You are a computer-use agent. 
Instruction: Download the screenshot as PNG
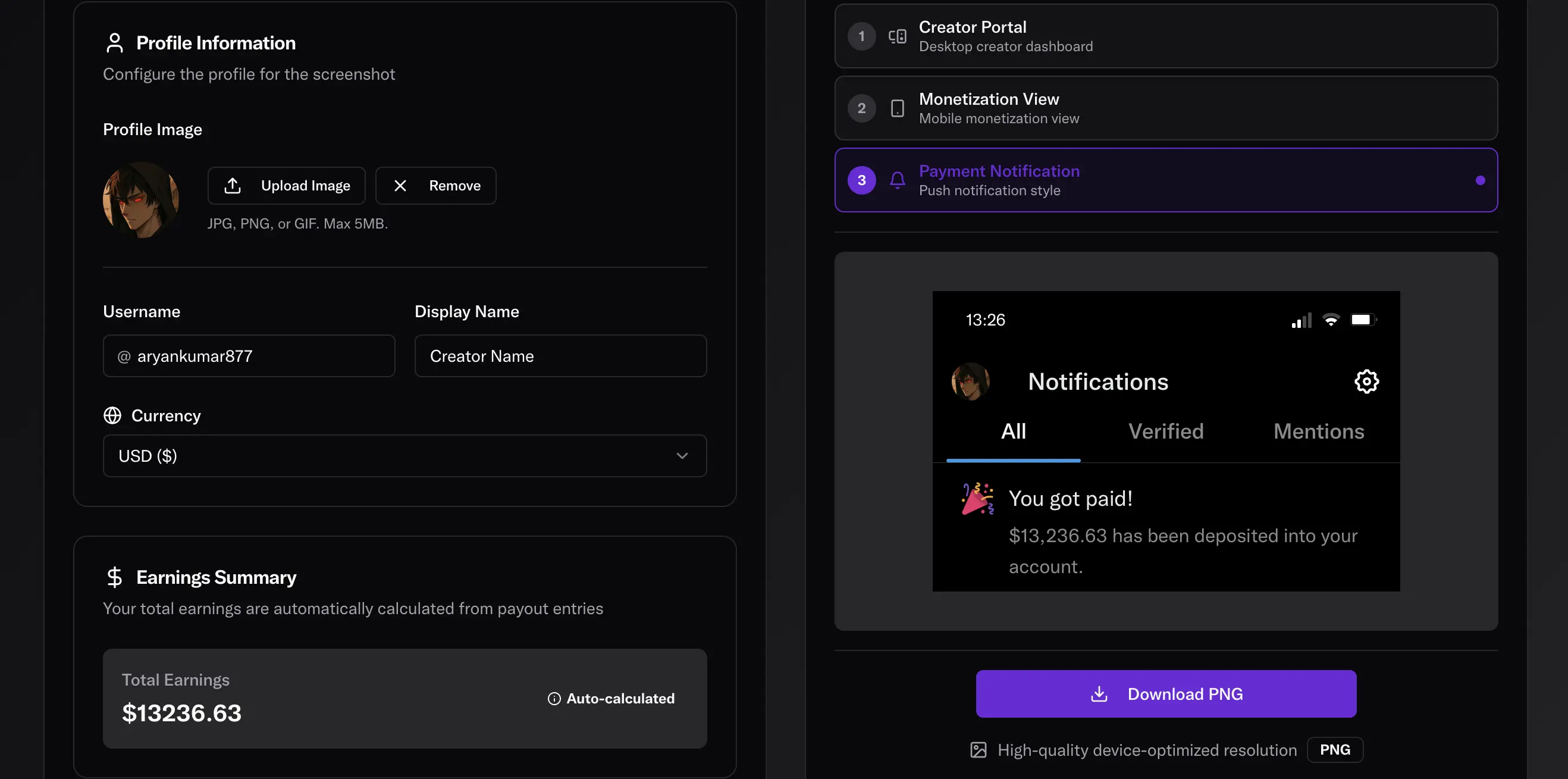[x=1165, y=694]
